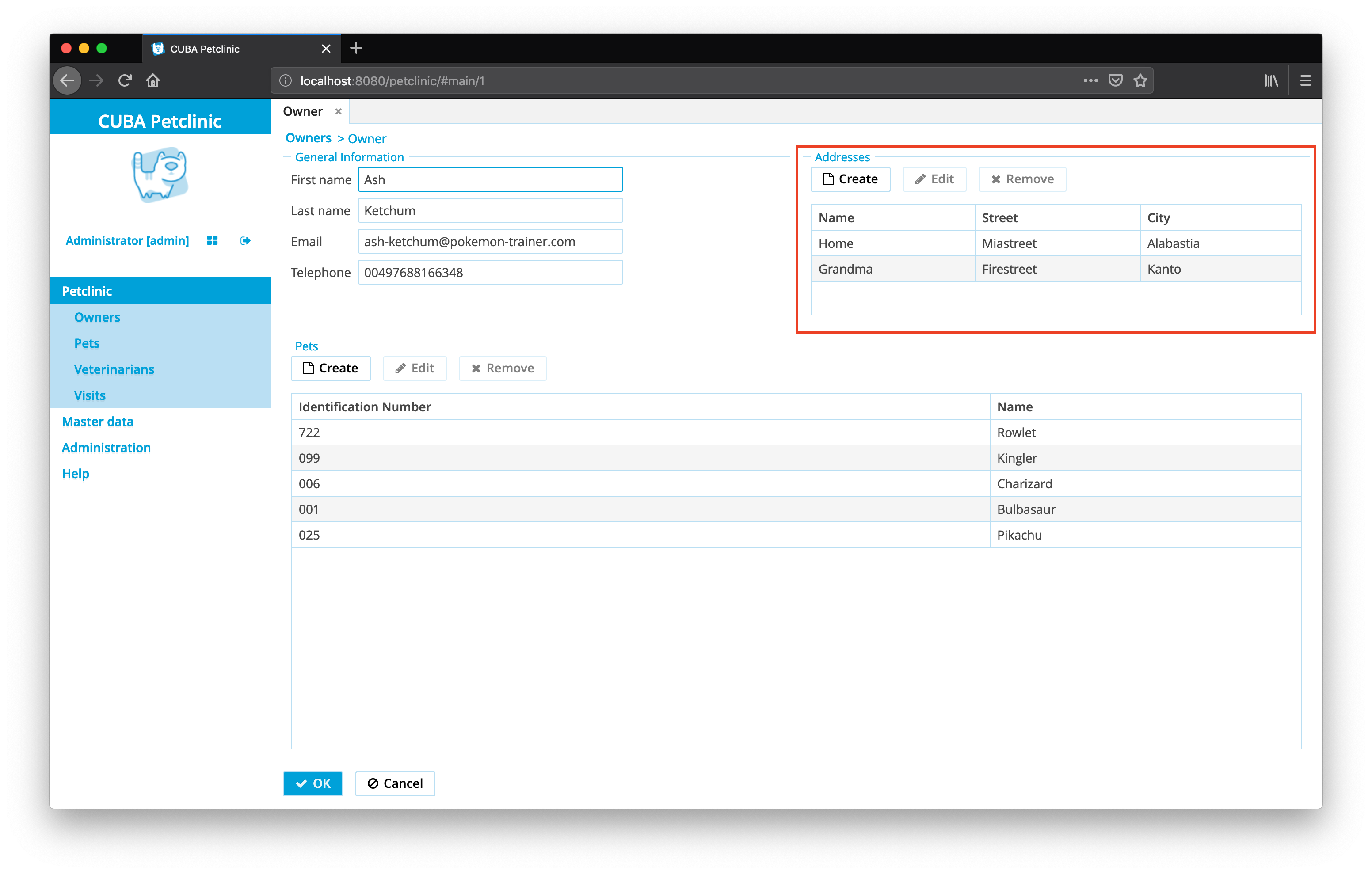Viewport: 1372px width, 874px height.
Task: Open the Firefox hamburger menu
Action: tap(1305, 80)
